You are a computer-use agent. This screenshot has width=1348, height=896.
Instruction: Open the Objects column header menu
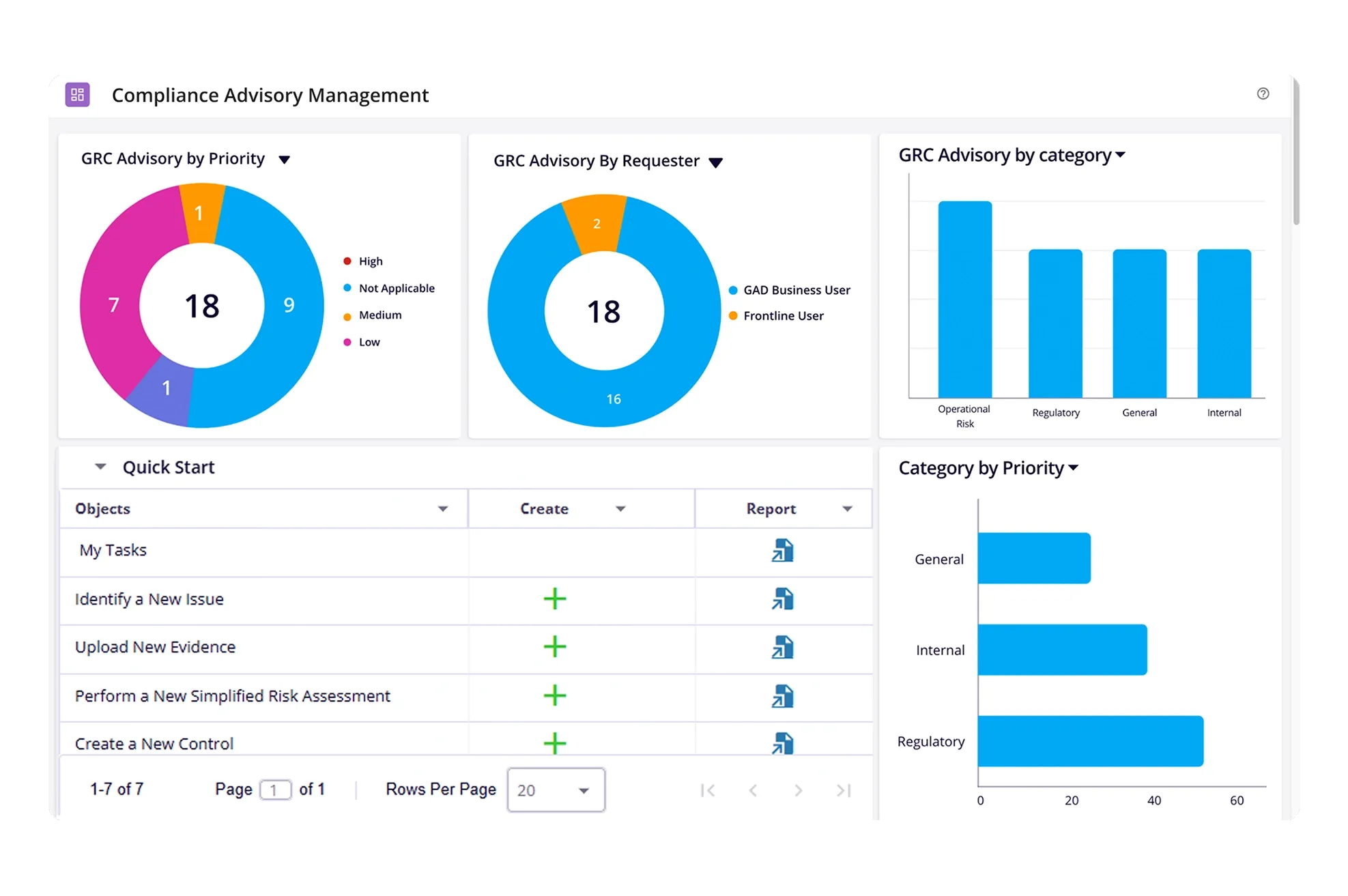click(442, 509)
